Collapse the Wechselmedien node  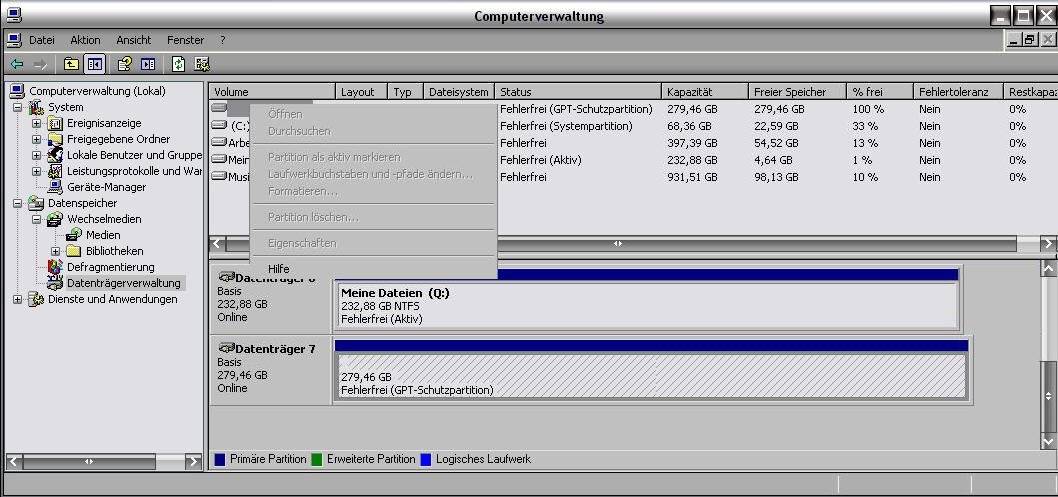[x=36, y=219]
